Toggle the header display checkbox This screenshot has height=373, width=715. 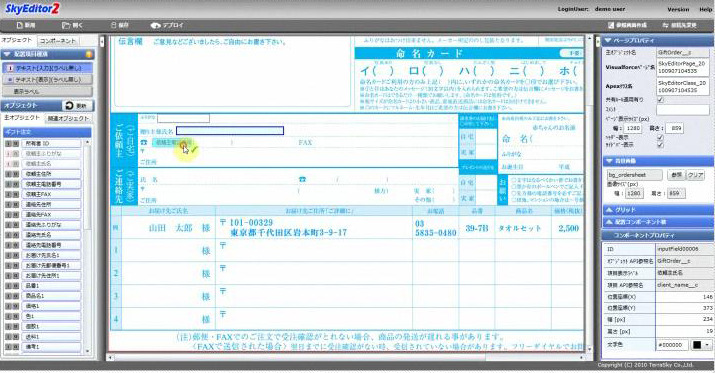click(x=660, y=137)
